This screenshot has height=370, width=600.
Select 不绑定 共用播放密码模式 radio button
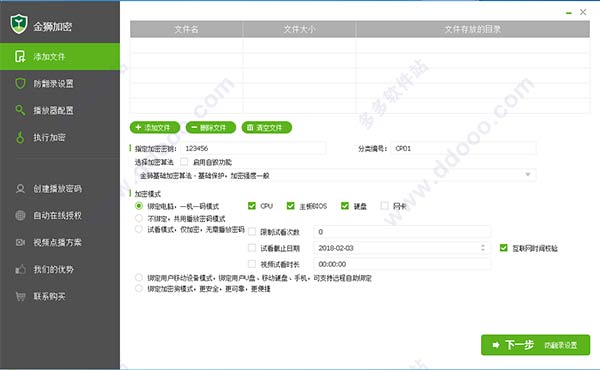click(x=139, y=218)
